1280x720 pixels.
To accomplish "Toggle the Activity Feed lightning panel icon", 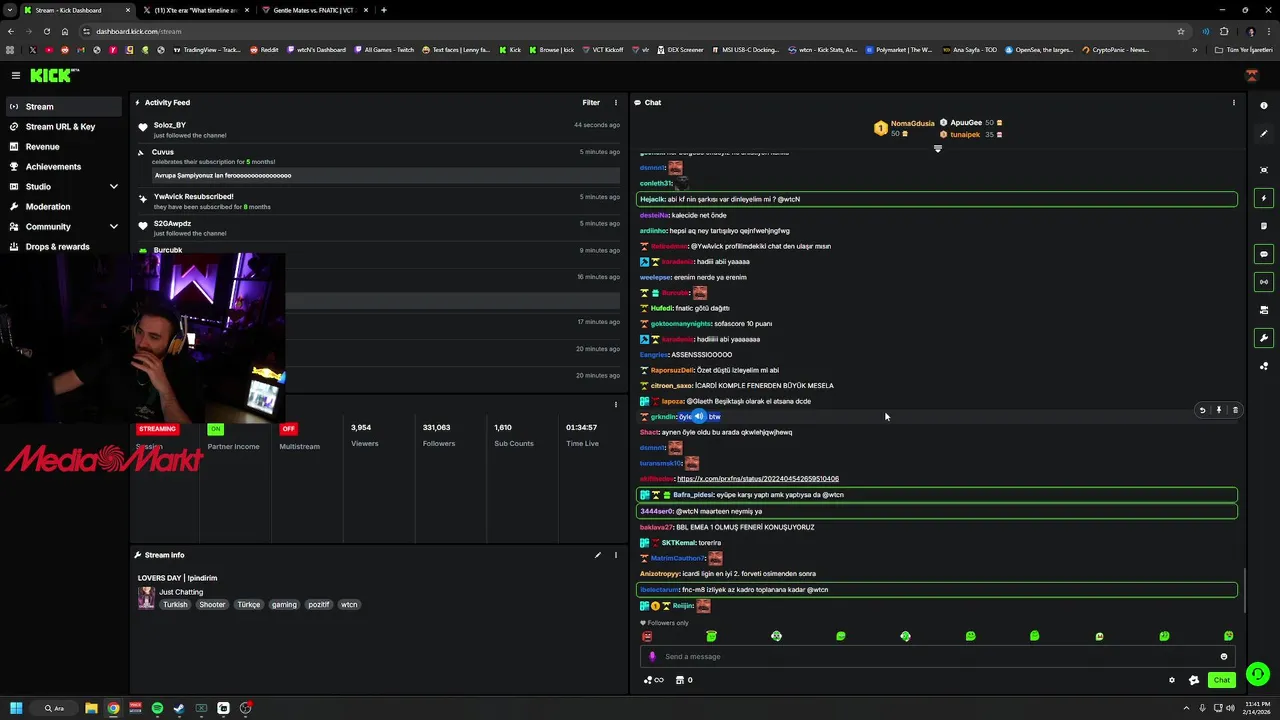I will click(x=1264, y=198).
